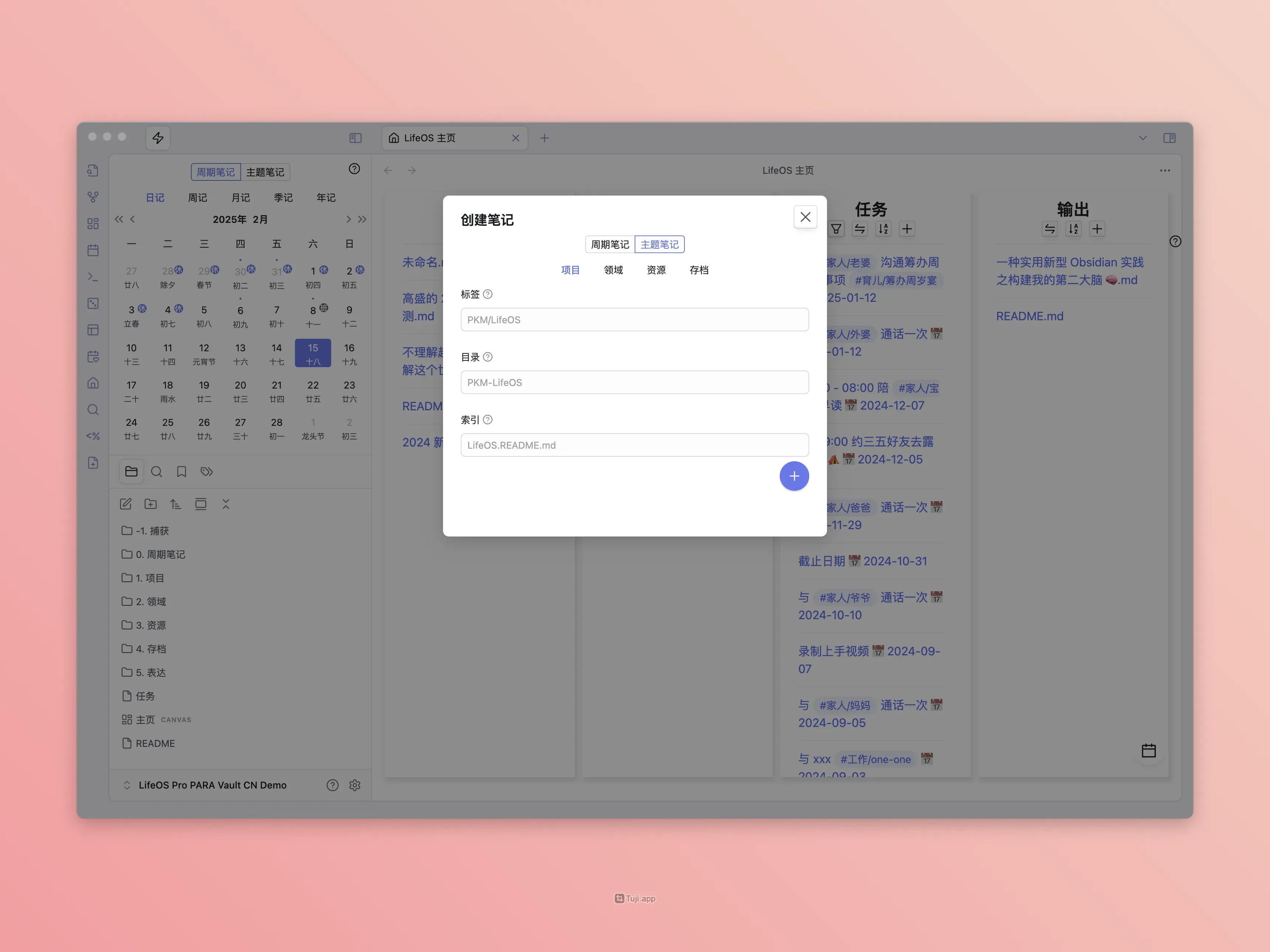The width and height of the screenshot is (1270, 952).
Task: Close the 创建笔记 dialog
Action: (x=805, y=217)
